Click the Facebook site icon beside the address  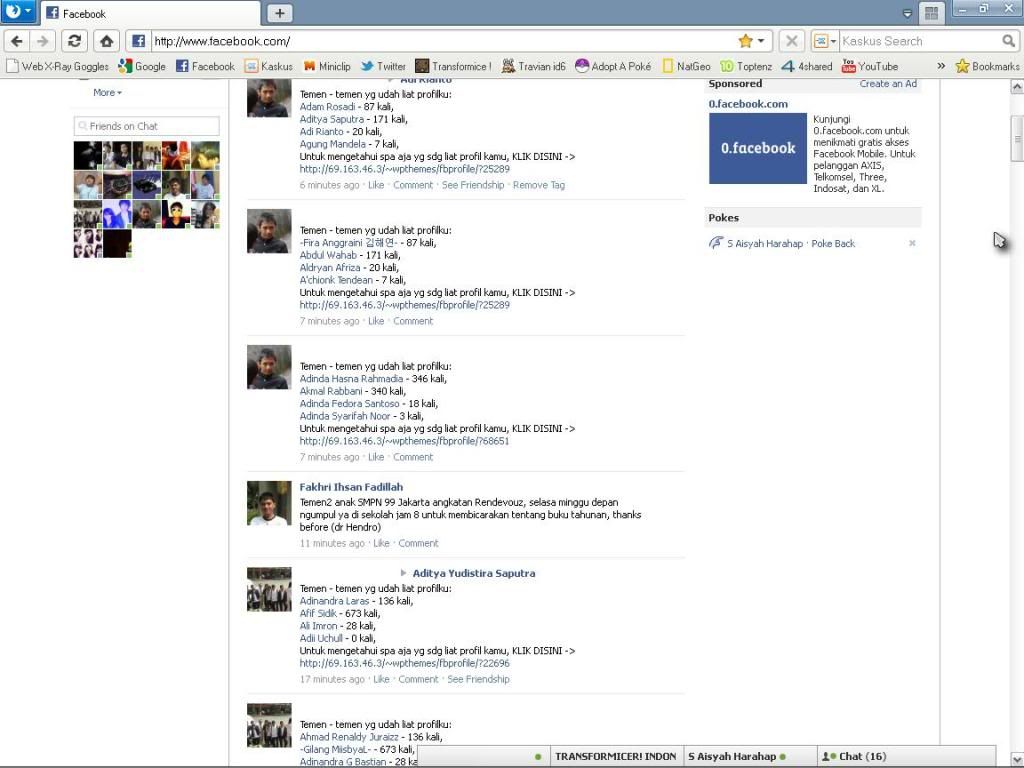click(x=138, y=41)
